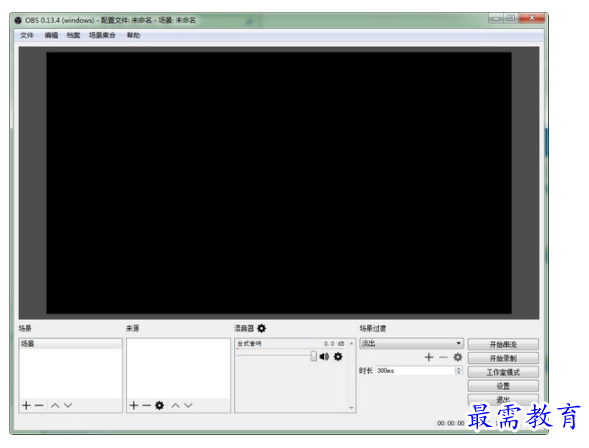Maximize the OBS window
This screenshot has width=589, height=448.
511,18
